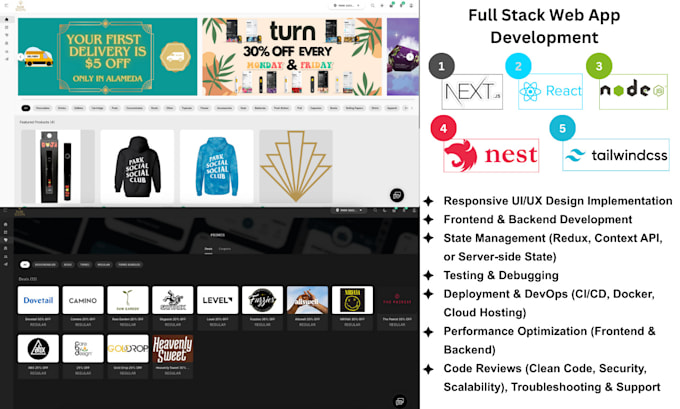This screenshot has width=680, height=409.
Task: Open the chat widget in the dark storefront
Action: pyautogui.click(x=399, y=401)
